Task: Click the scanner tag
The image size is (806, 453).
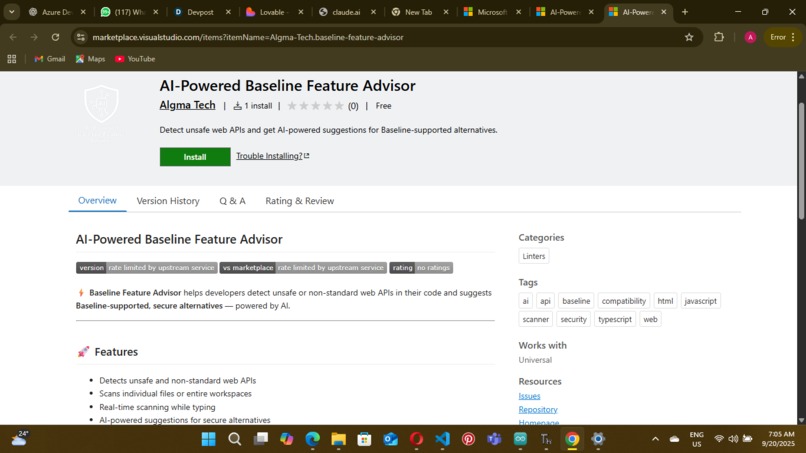Action: (536, 319)
